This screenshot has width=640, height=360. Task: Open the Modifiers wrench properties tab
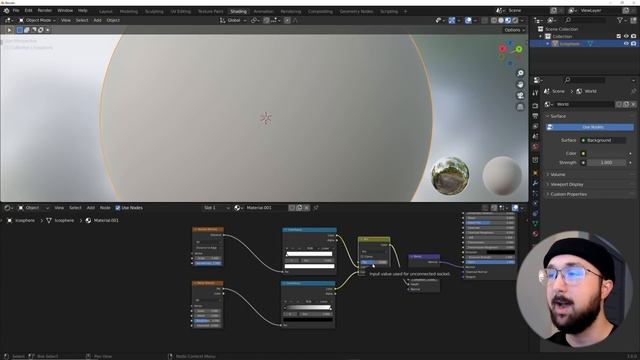click(x=535, y=183)
